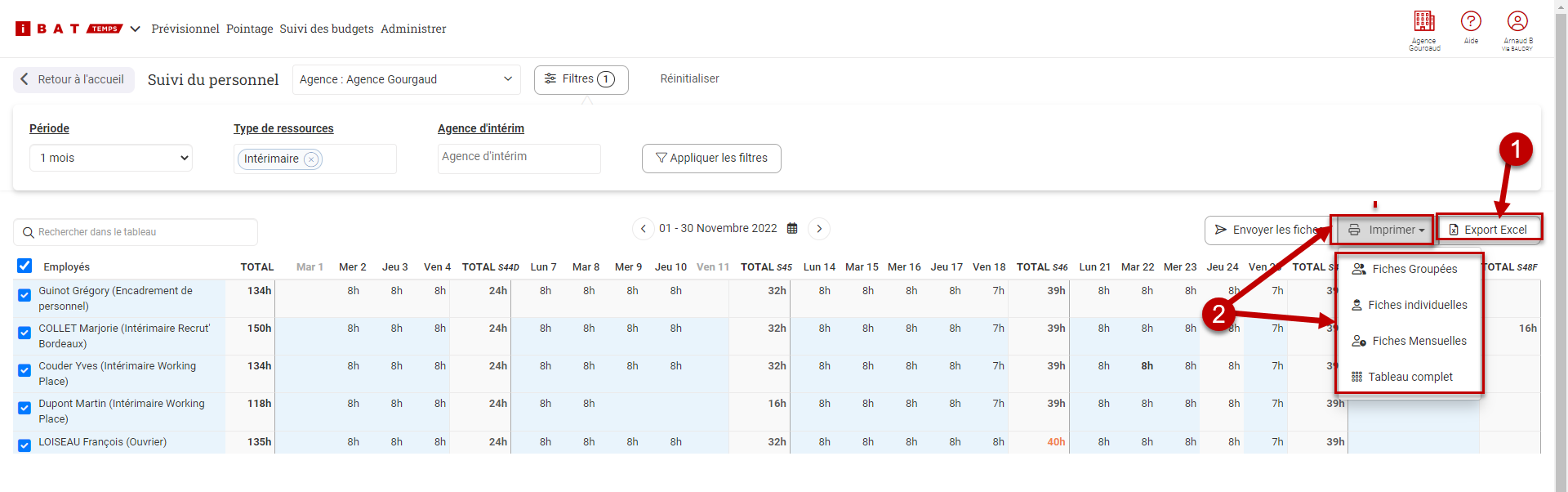
Task: Open the Imprimer dropdown button
Action: [1385, 230]
